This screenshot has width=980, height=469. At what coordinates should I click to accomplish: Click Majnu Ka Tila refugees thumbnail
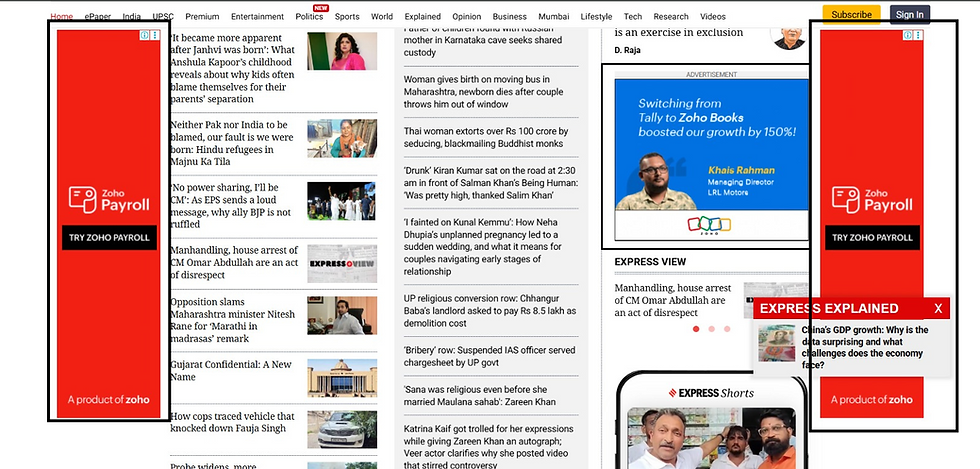(x=342, y=138)
